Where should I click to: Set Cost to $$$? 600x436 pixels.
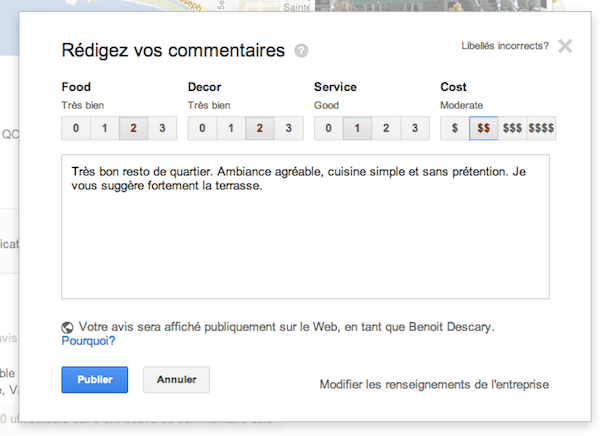click(512, 128)
